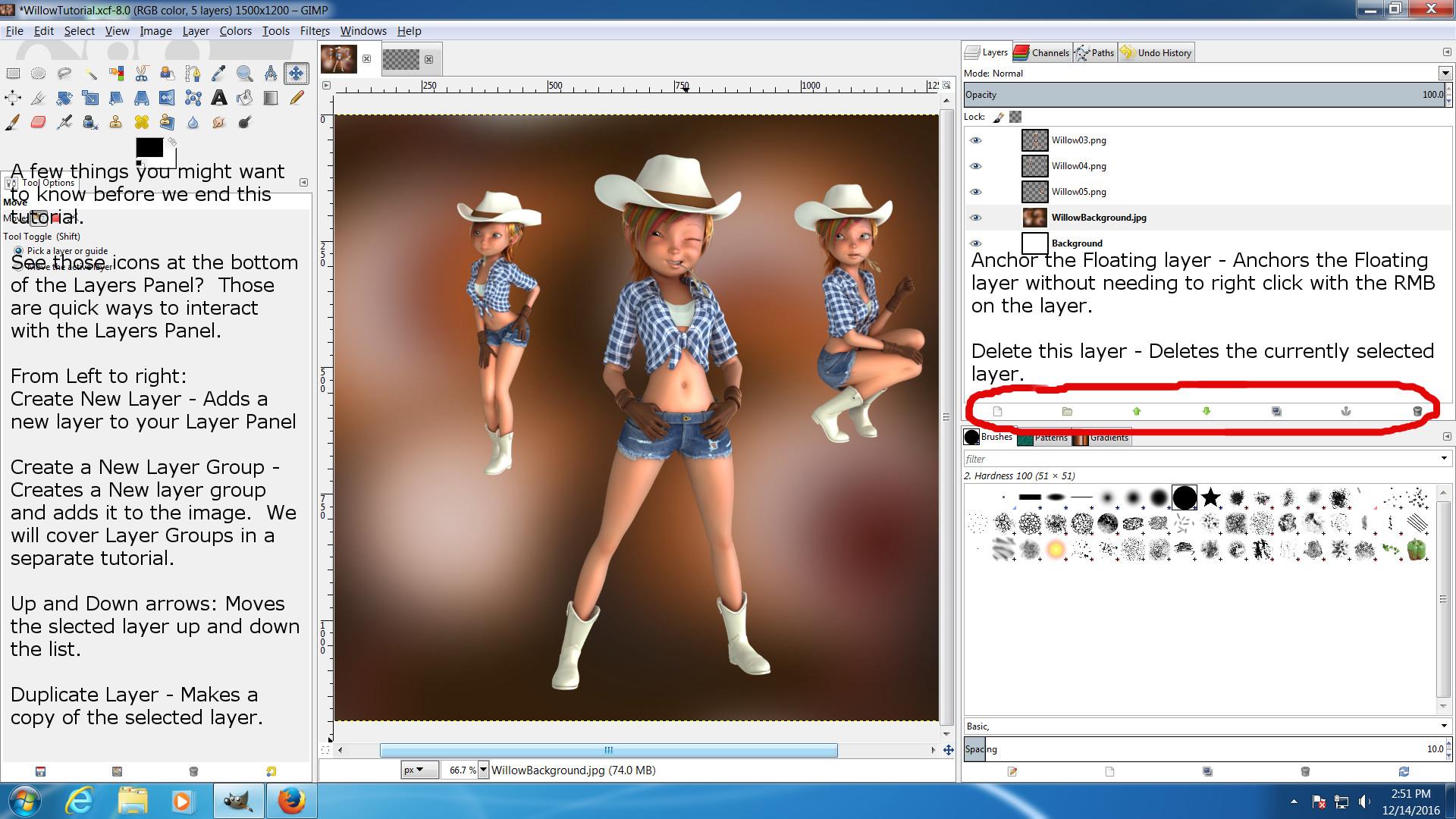
Task: Click the duplicate layer icon
Action: pos(1276,411)
